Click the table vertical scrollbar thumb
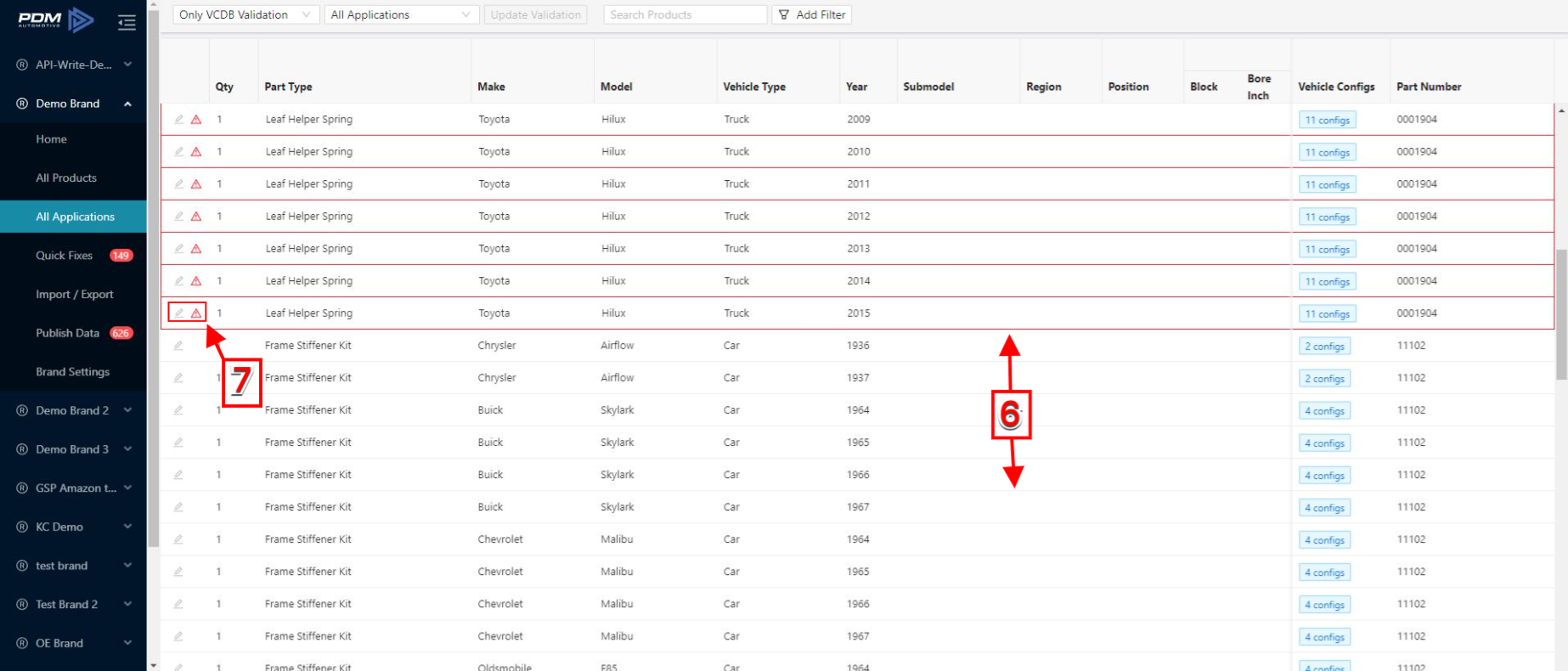 click(x=1561, y=314)
